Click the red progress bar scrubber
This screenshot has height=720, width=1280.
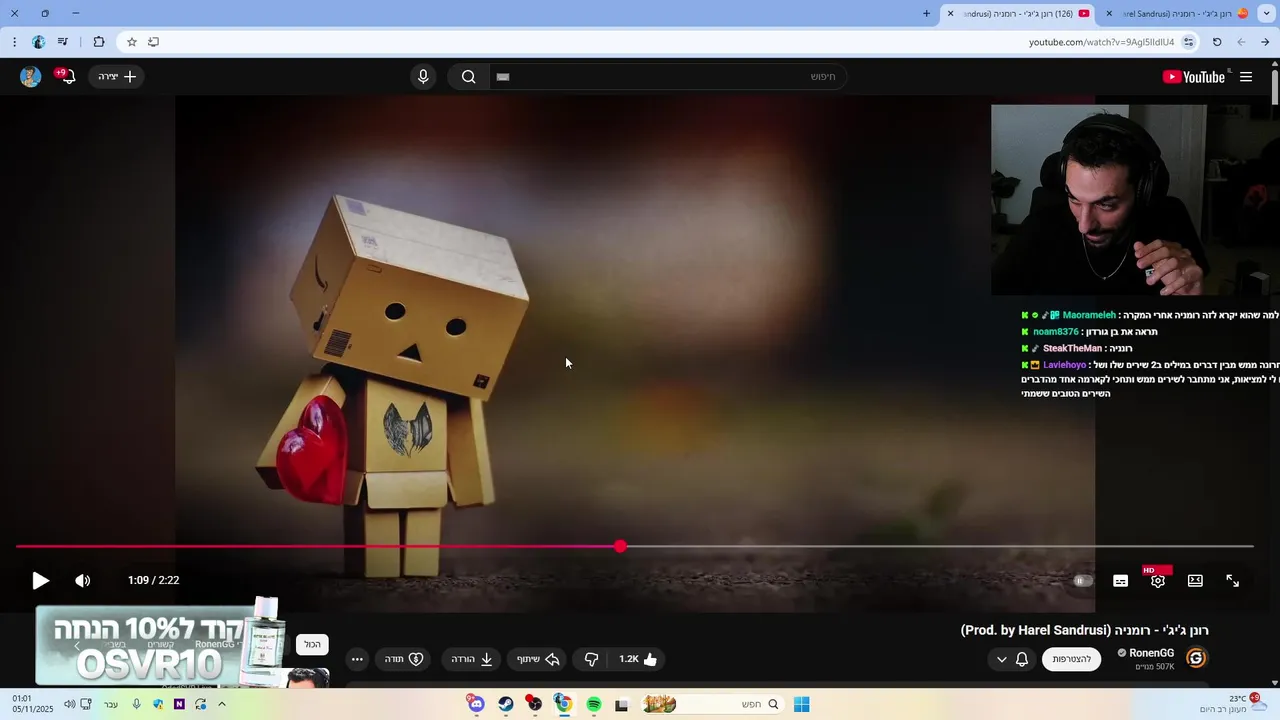point(621,546)
